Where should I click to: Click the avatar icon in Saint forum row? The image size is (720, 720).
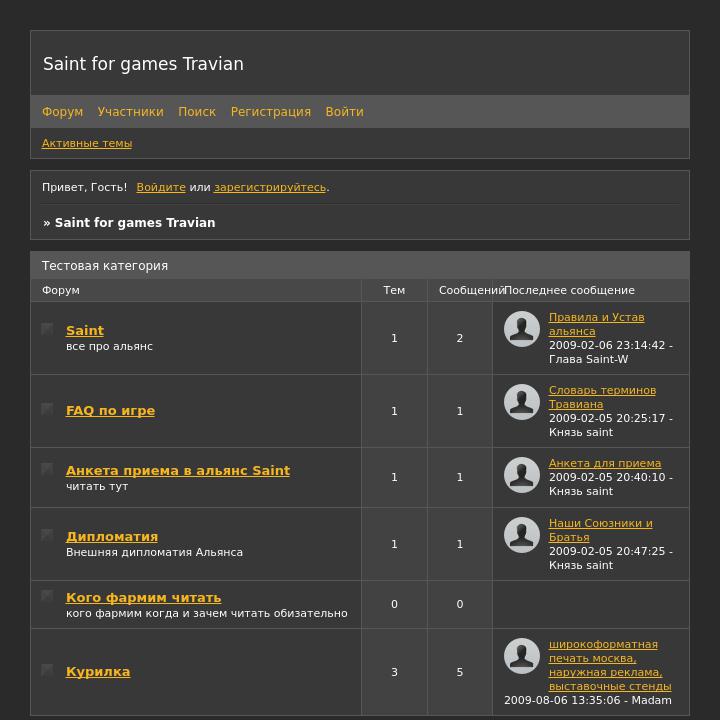(522, 329)
